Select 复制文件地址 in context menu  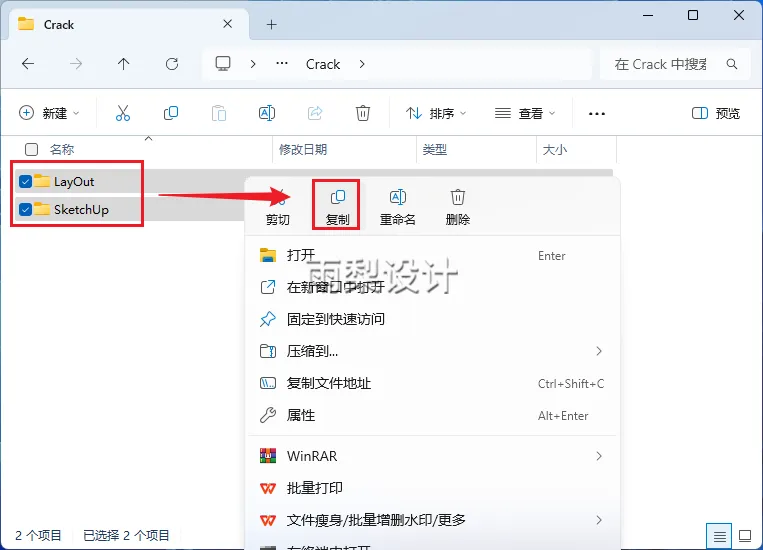pyautogui.click(x=432, y=384)
